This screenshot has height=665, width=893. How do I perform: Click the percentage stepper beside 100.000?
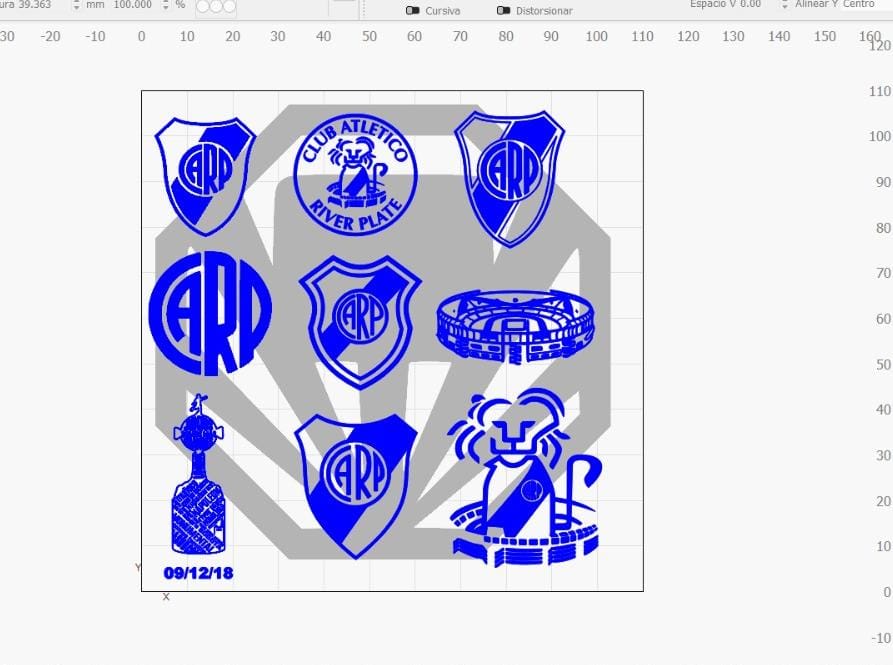[165, 5]
